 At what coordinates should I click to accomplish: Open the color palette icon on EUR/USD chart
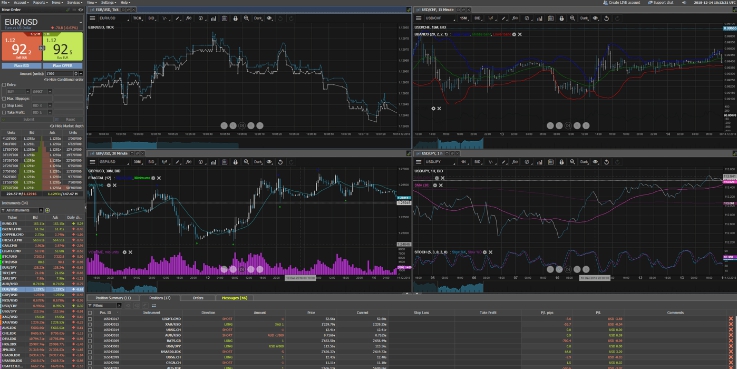[x=269, y=18]
